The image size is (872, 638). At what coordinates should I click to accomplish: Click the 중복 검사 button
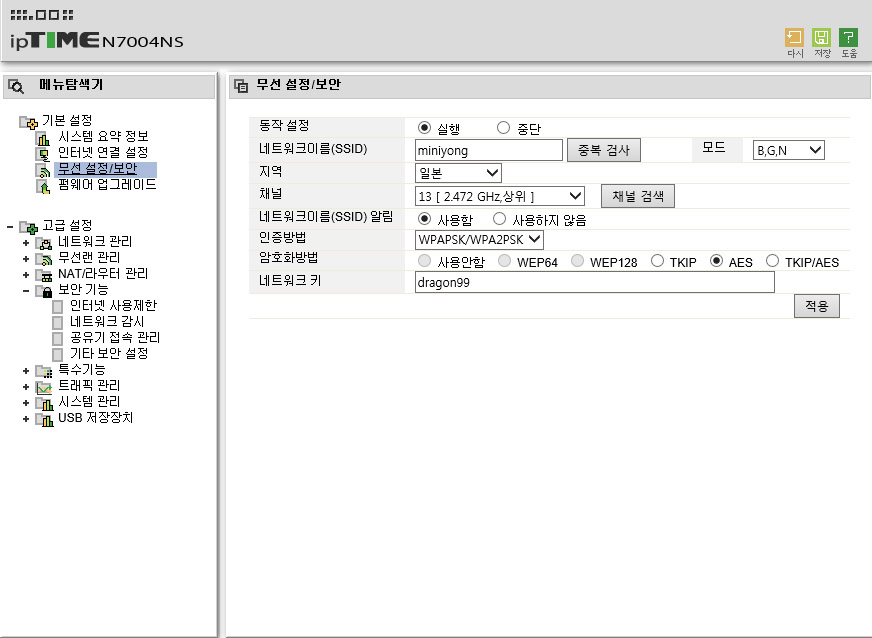tap(604, 150)
